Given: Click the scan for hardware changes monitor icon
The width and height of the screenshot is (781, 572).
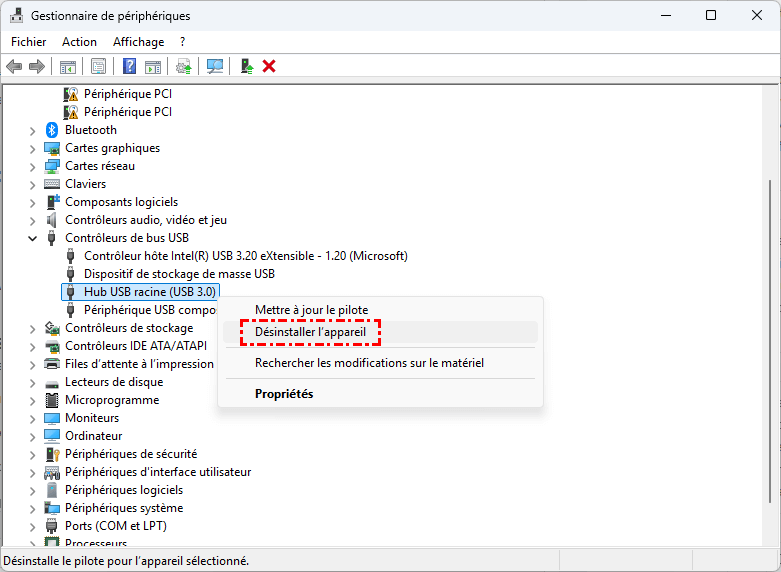Looking at the screenshot, I should pos(214,66).
